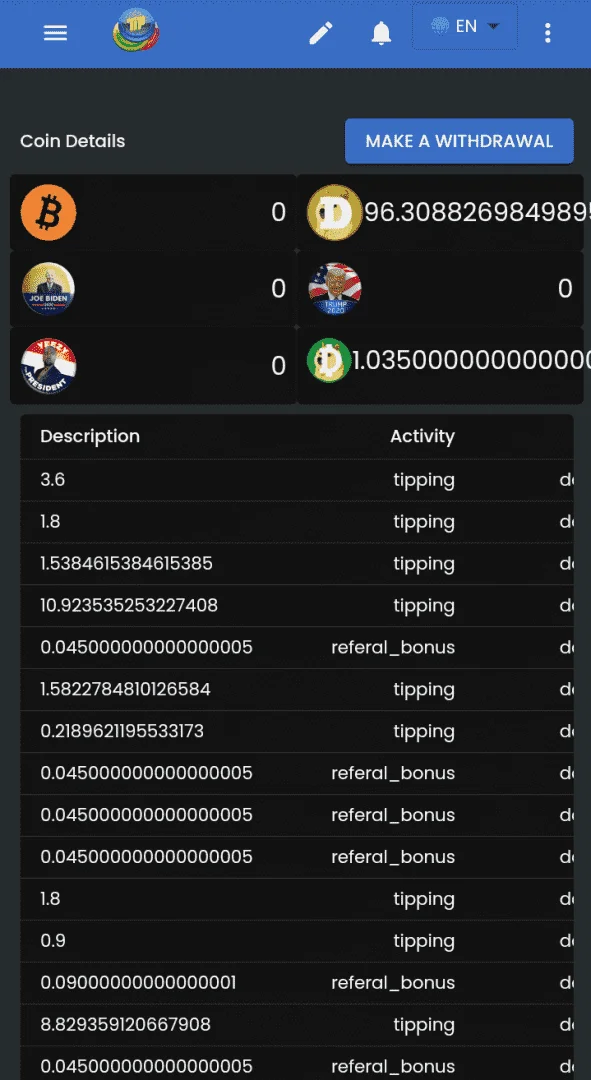The width and height of the screenshot is (591, 1080).
Task: Click tipping activity in 0.2189621195533173 row
Action: click(424, 731)
